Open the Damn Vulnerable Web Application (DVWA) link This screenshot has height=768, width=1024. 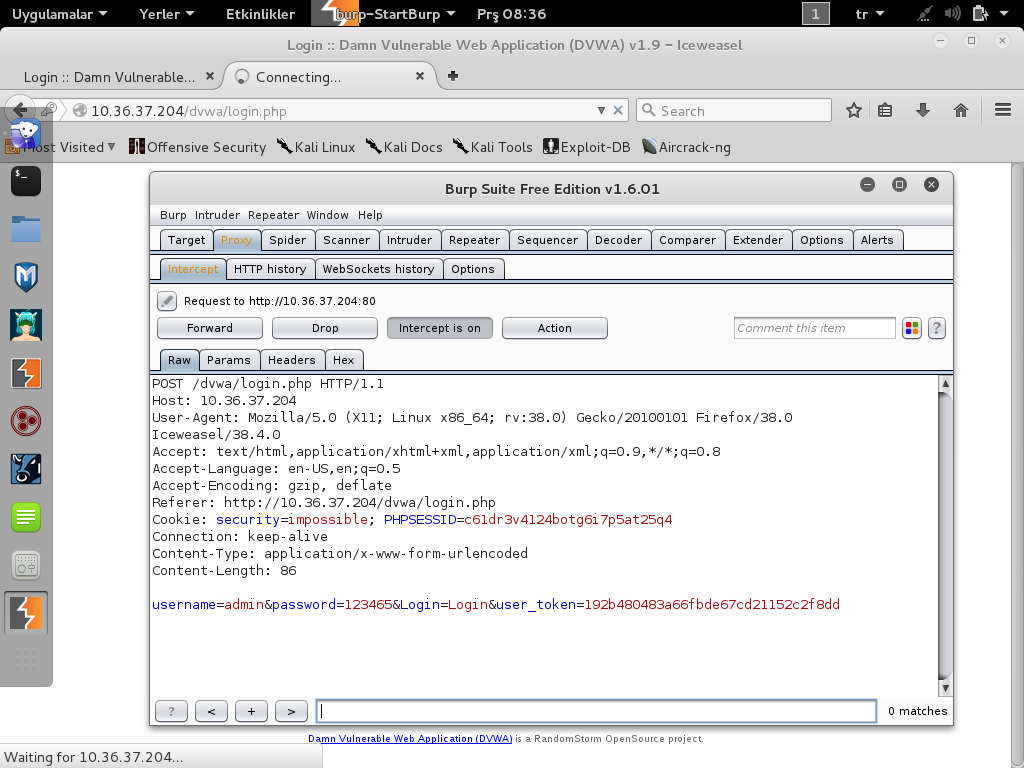pyautogui.click(x=410, y=739)
